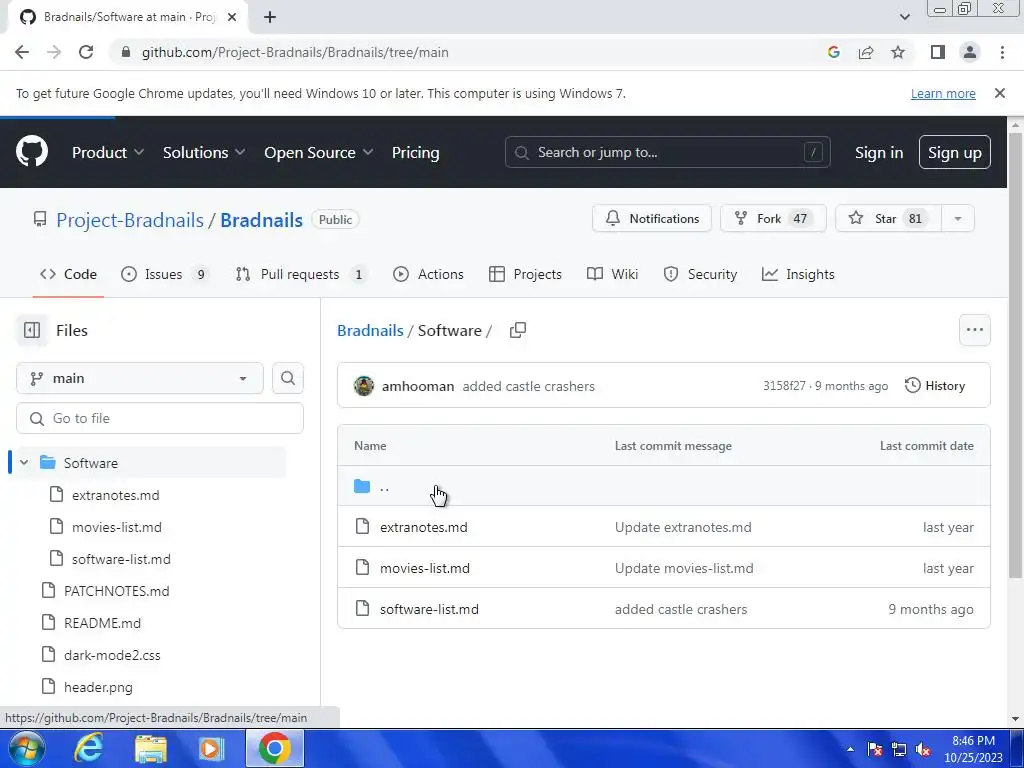Open the Chrome tab search dropdown
This screenshot has width=1024, height=768.
904,17
